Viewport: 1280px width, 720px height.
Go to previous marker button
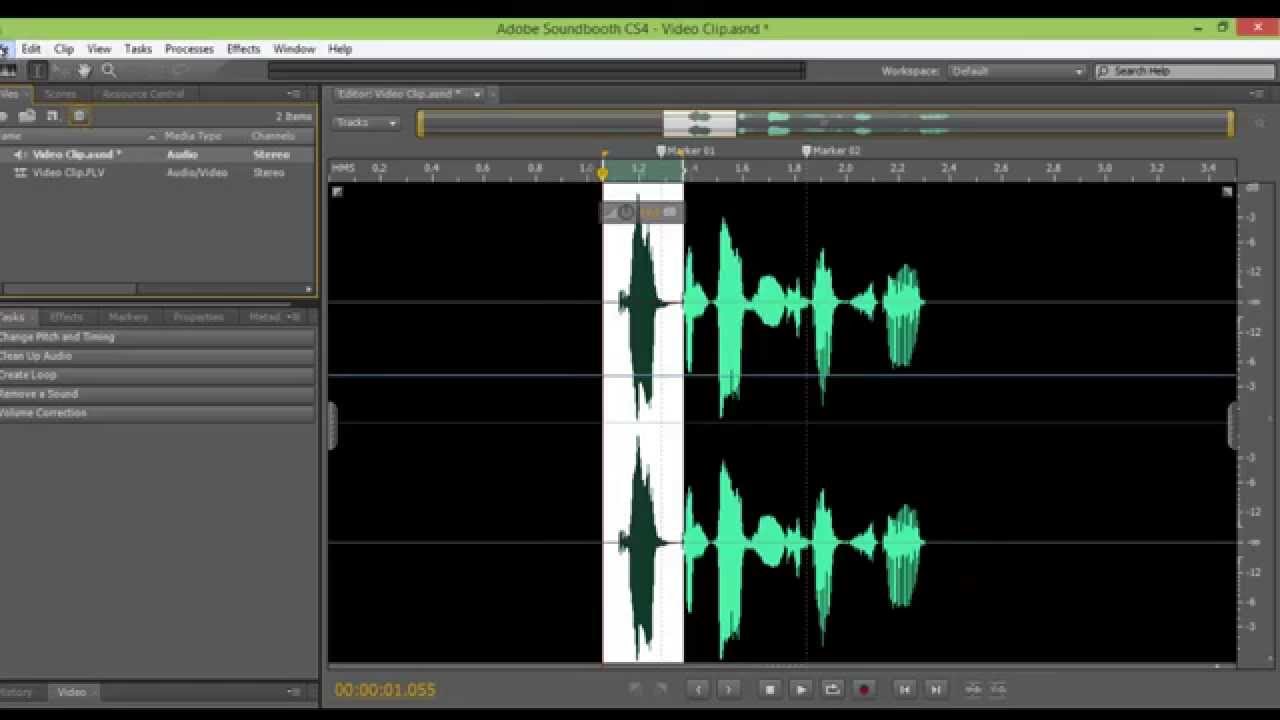click(698, 689)
